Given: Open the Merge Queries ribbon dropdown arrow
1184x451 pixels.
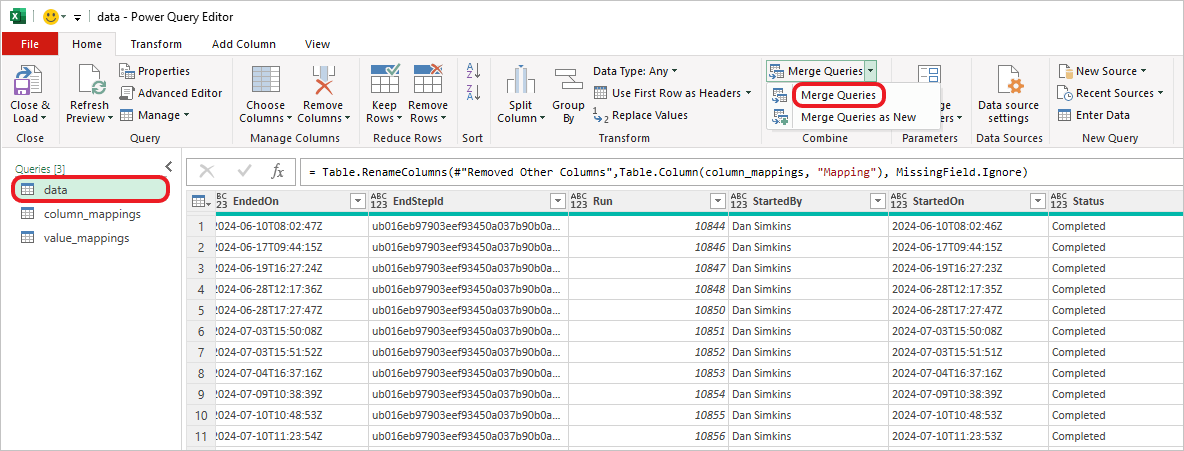Looking at the screenshot, I should (871, 71).
